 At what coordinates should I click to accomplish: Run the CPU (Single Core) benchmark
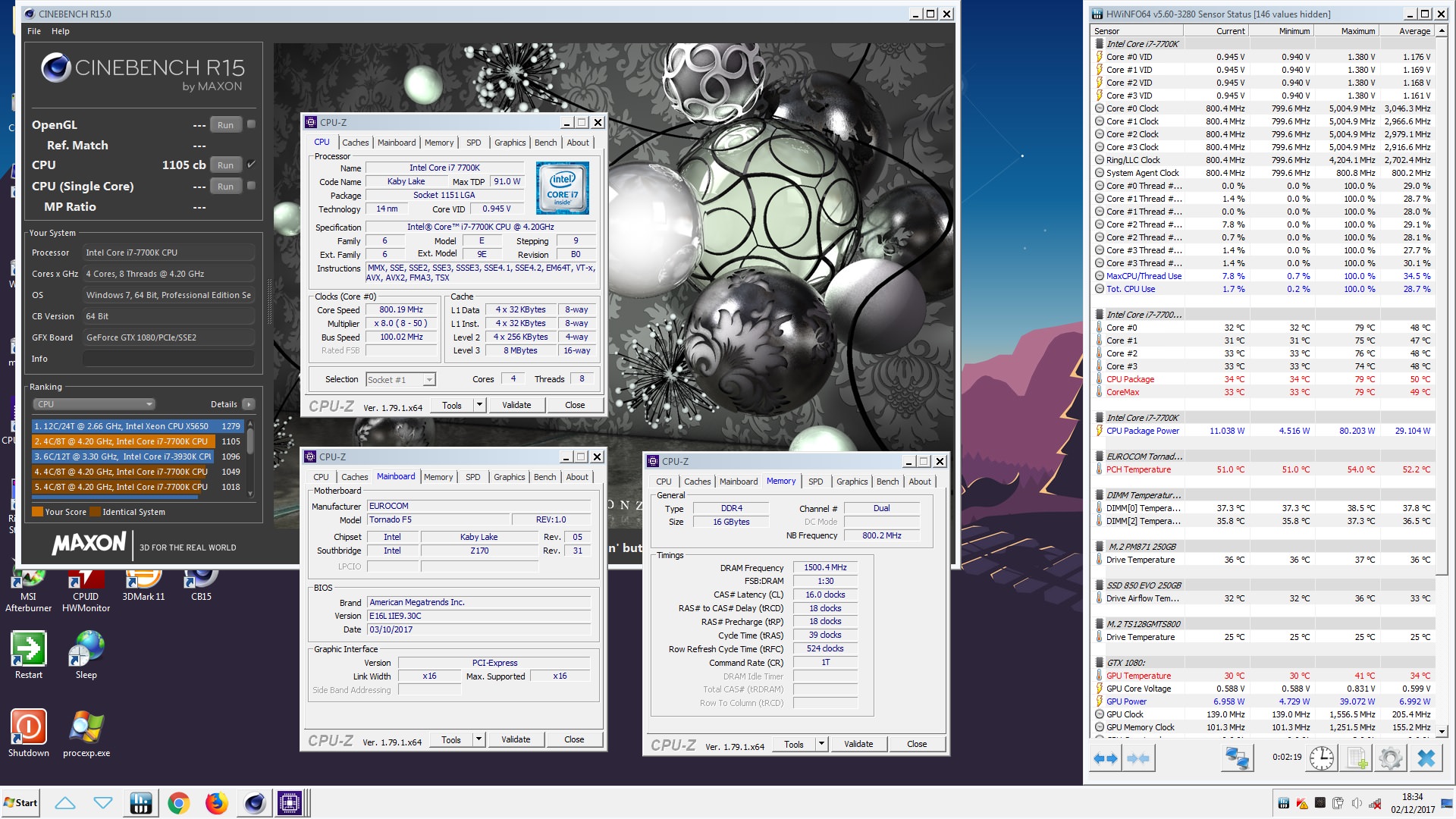225,186
